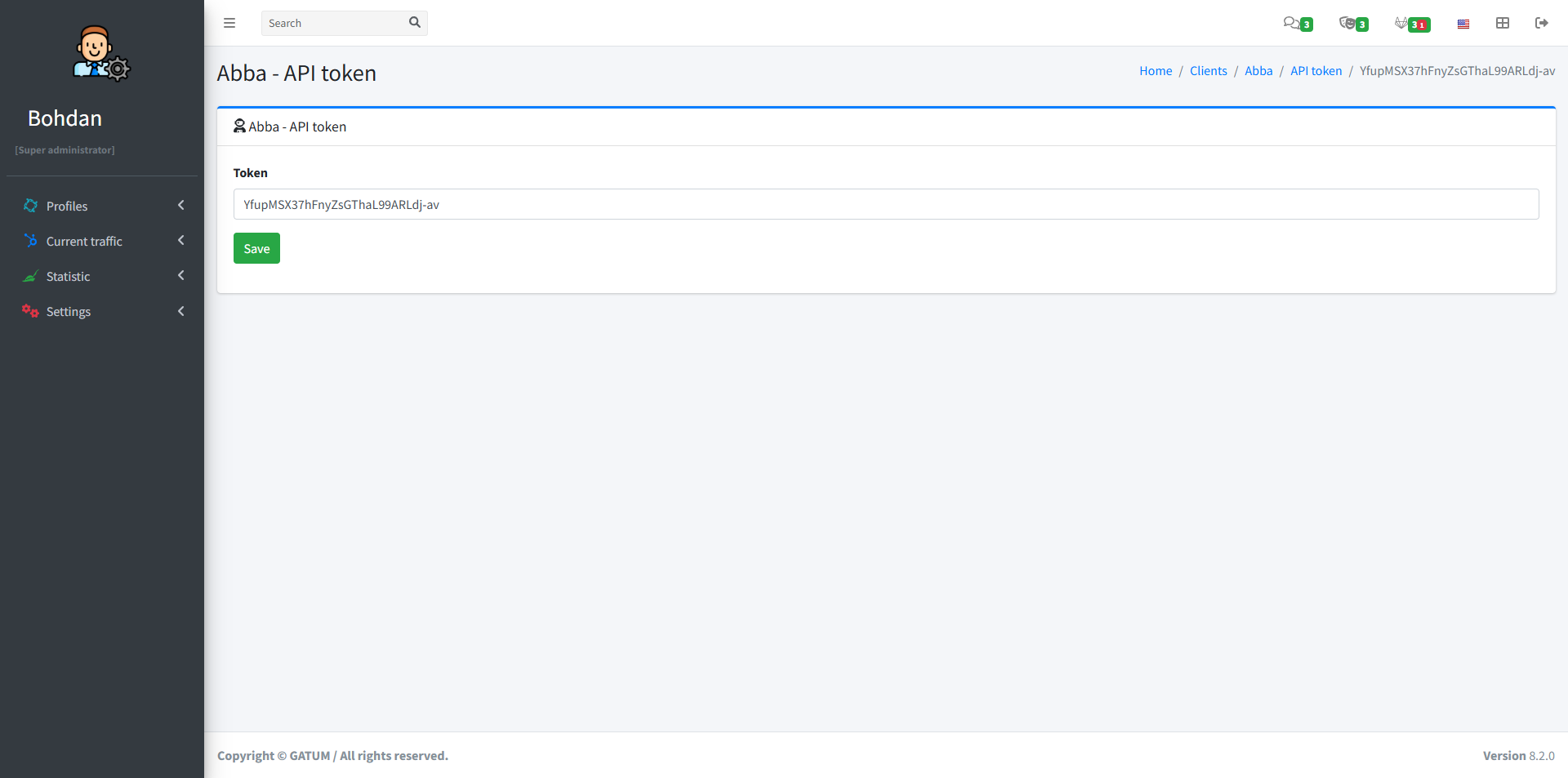Open the GitLab fox icon notifications

1401,23
